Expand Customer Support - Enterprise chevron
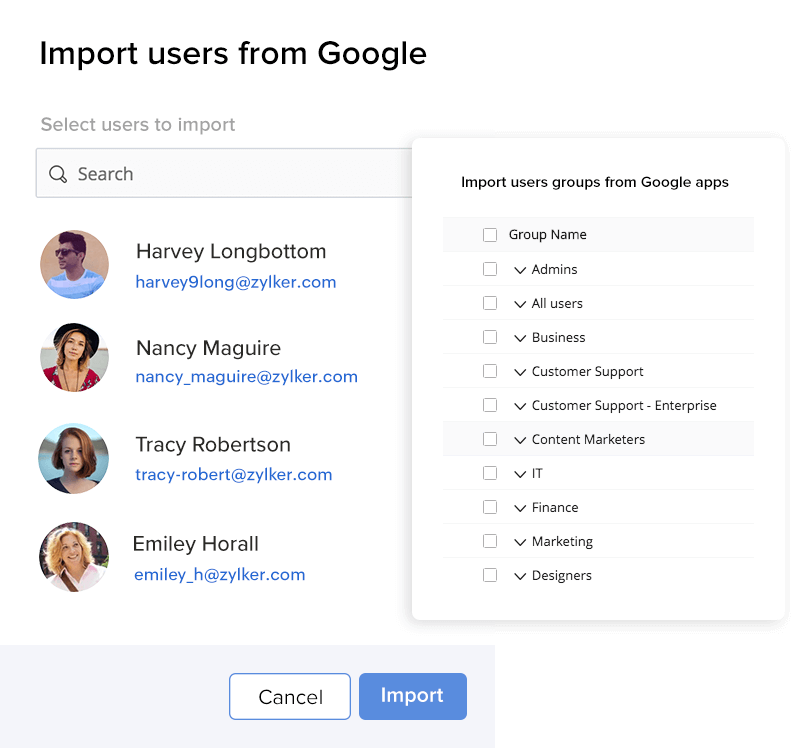The height and width of the screenshot is (748, 794). (x=520, y=406)
